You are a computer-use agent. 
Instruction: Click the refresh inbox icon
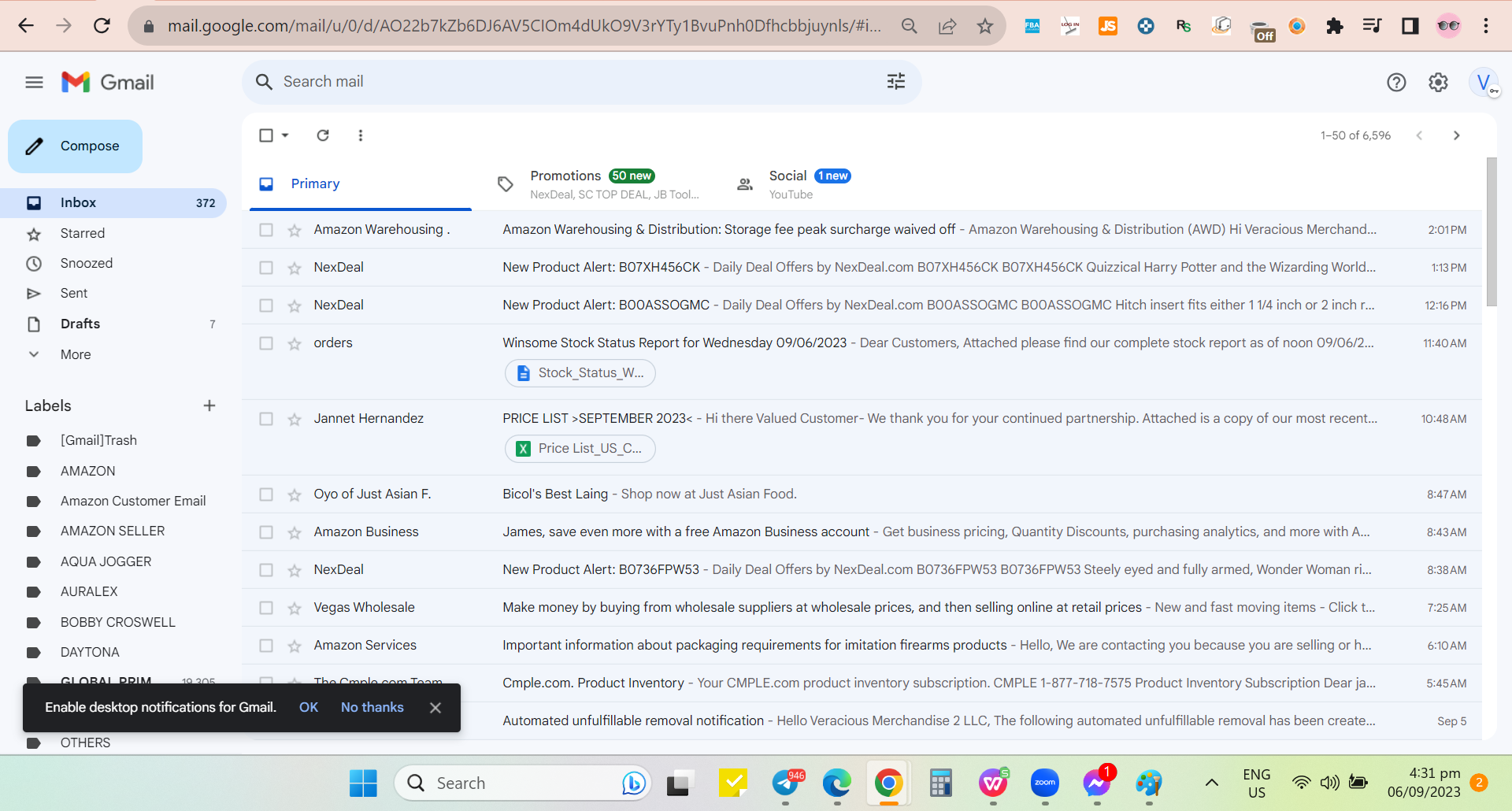[x=323, y=135]
